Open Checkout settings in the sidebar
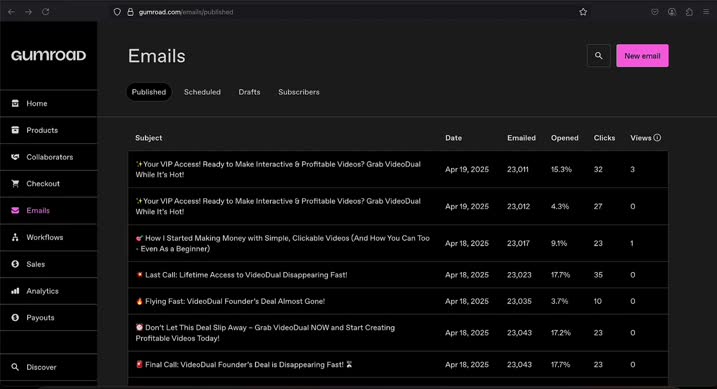Image resolution: width=717 pixels, height=389 pixels. (48, 184)
